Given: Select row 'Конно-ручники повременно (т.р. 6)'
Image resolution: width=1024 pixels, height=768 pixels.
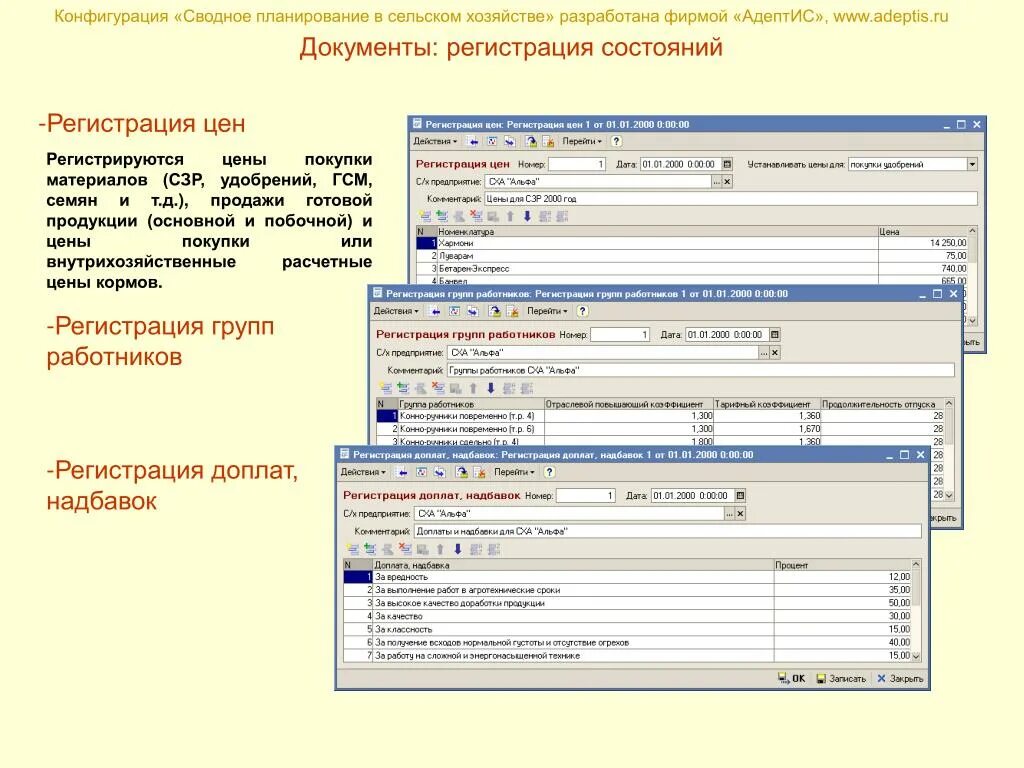Looking at the screenshot, I should (x=660, y=429).
